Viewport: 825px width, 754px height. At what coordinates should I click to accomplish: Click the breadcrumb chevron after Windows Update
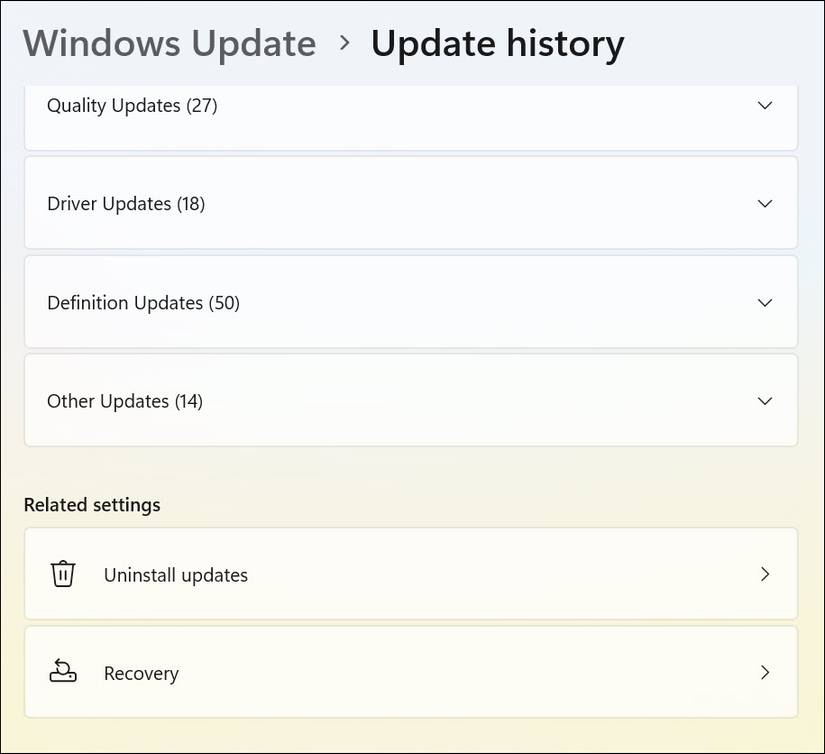[345, 43]
